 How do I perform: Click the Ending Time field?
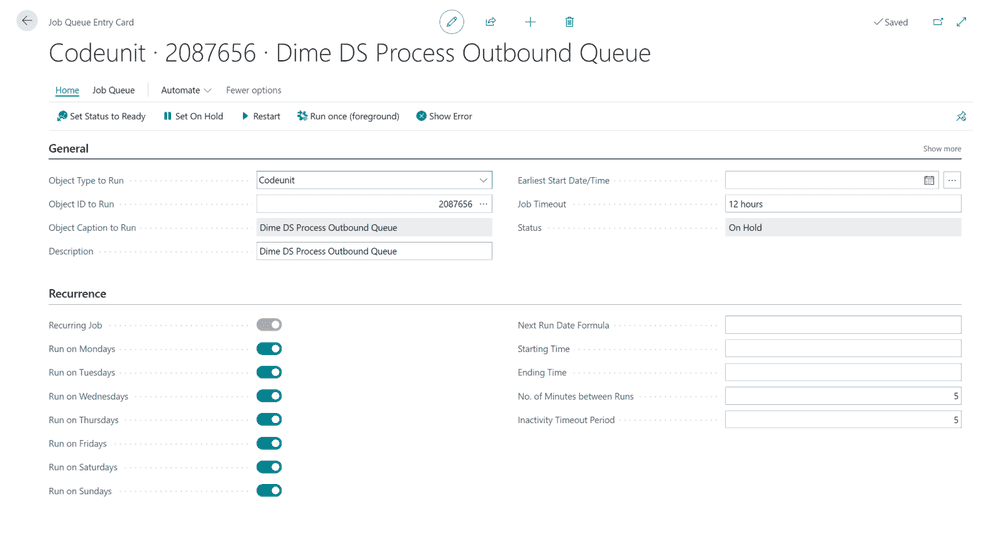843,372
